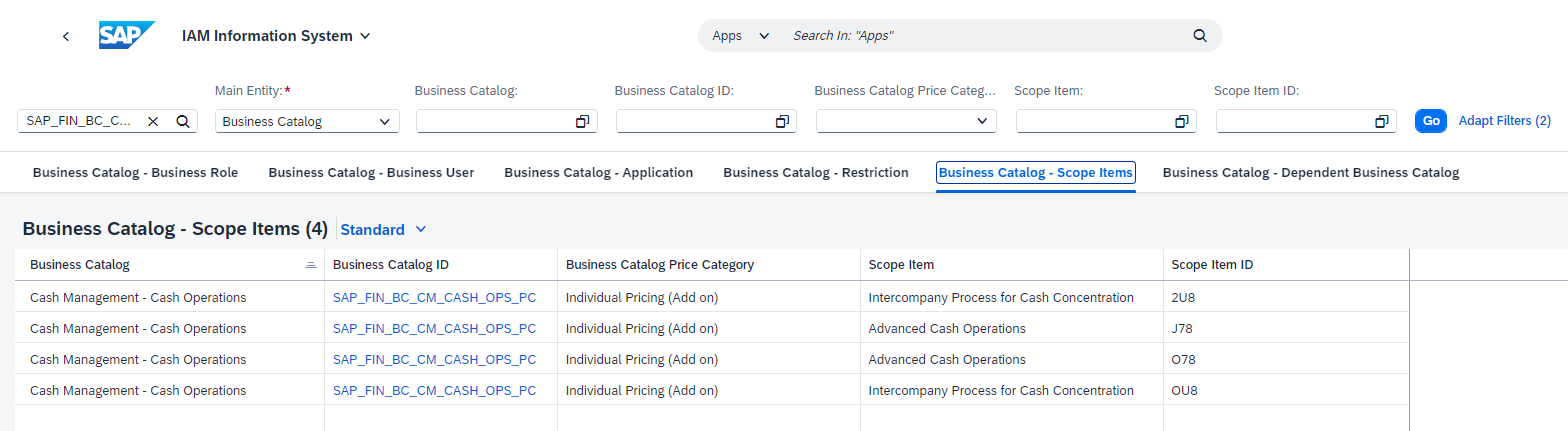Open Adapt Filters (2)
This screenshot has width=1568, height=431.
pyautogui.click(x=1504, y=121)
